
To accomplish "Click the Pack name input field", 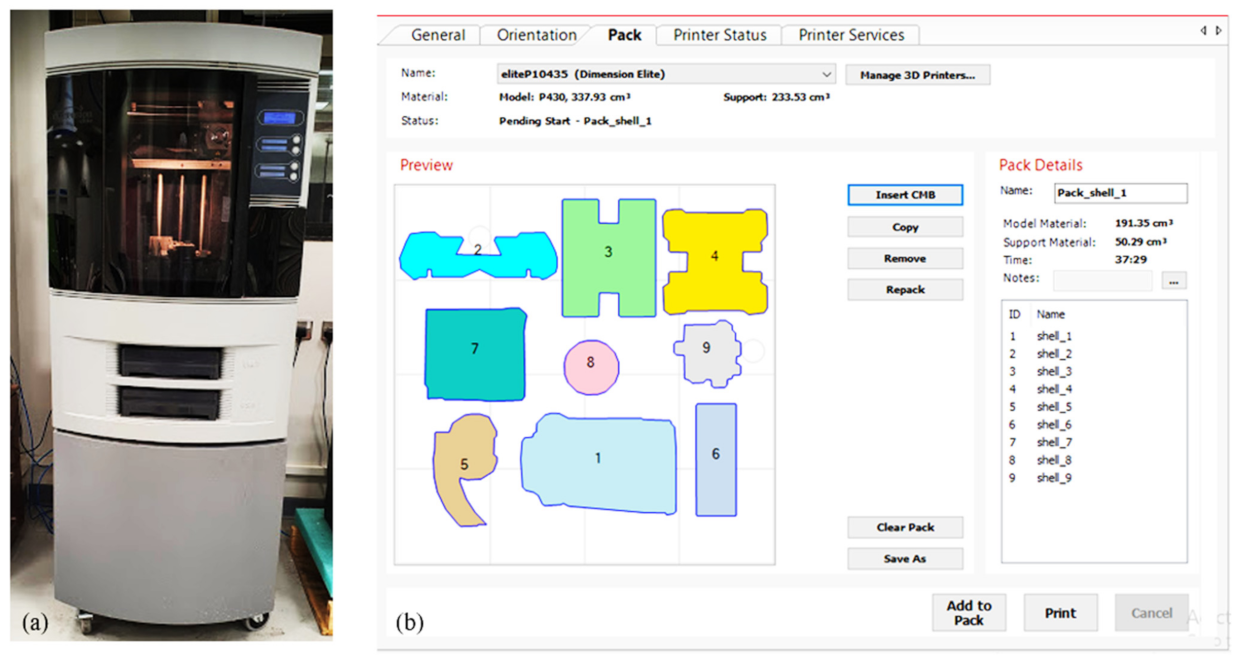I will click(1120, 193).
